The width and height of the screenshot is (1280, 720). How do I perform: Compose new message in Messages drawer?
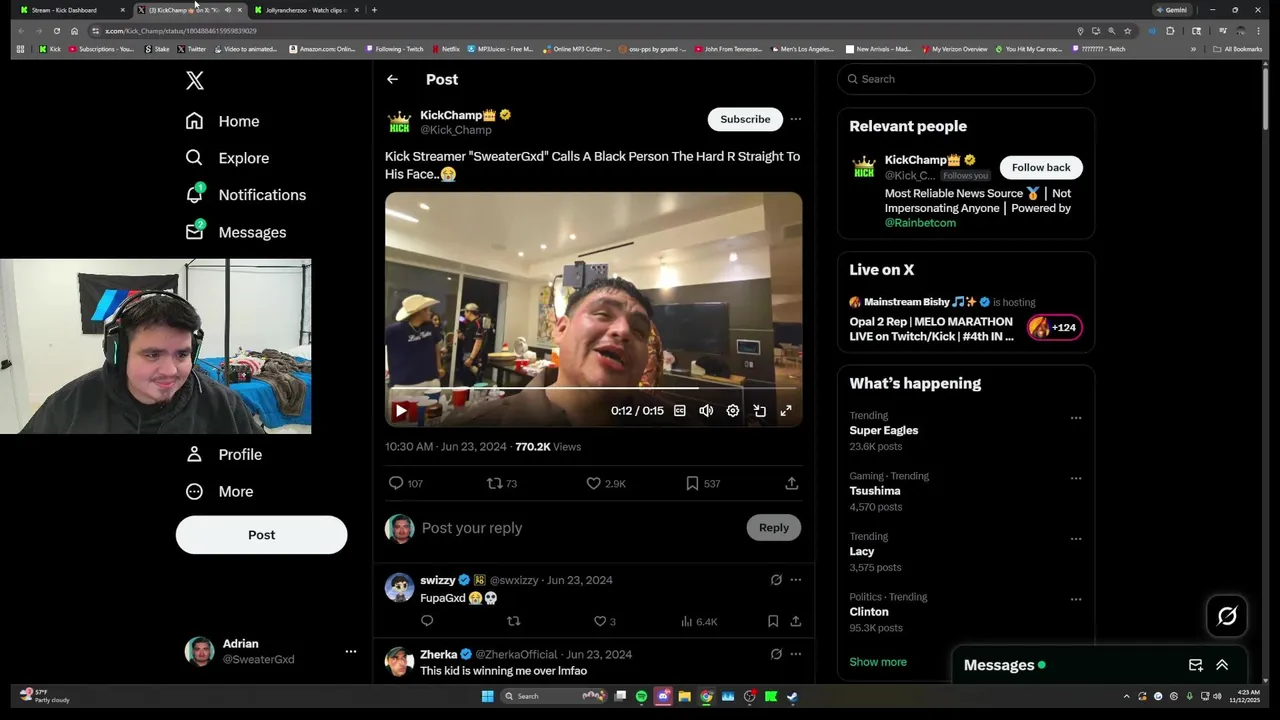click(1195, 665)
